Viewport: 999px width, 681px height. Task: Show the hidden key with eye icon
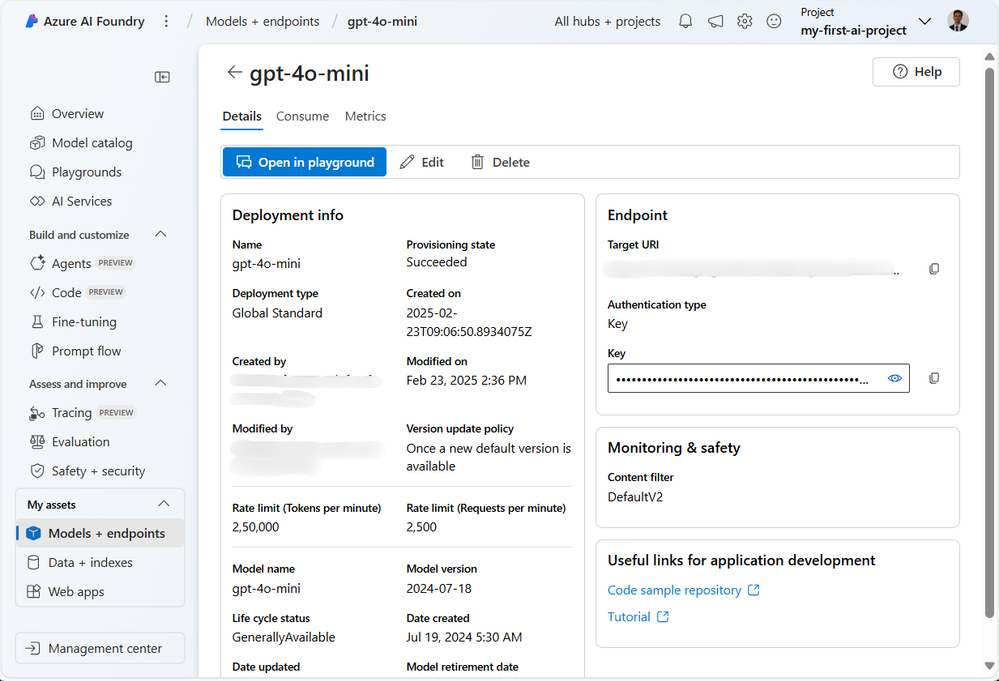tap(895, 378)
